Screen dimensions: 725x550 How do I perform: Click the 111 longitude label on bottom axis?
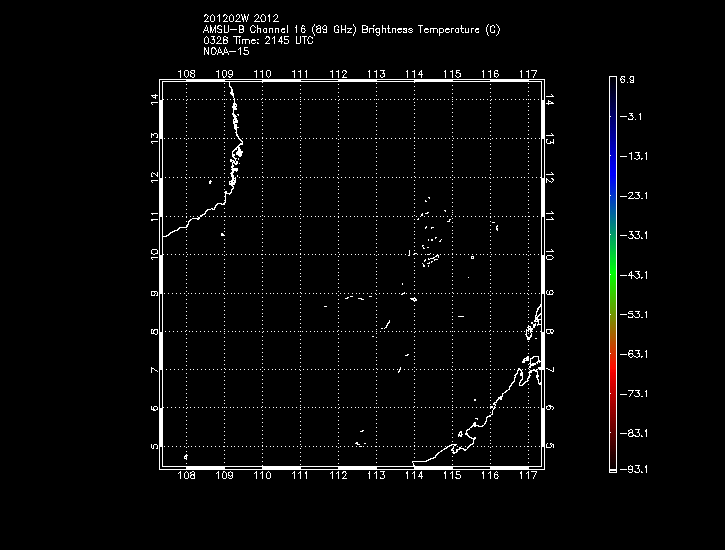(x=300, y=477)
